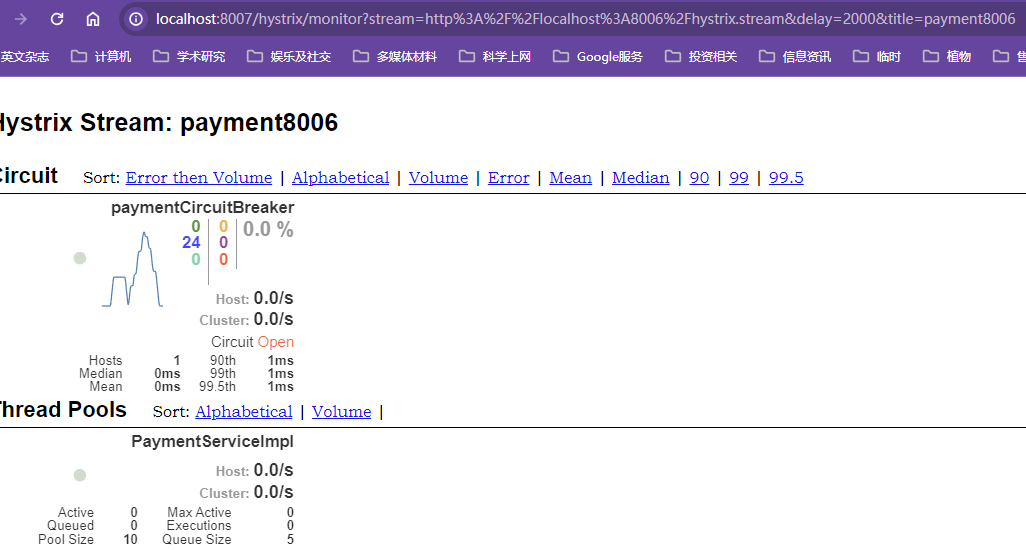The height and width of the screenshot is (550, 1026).
Task: Open the 计算机 bookmark folder
Action: tap(101, 57)
